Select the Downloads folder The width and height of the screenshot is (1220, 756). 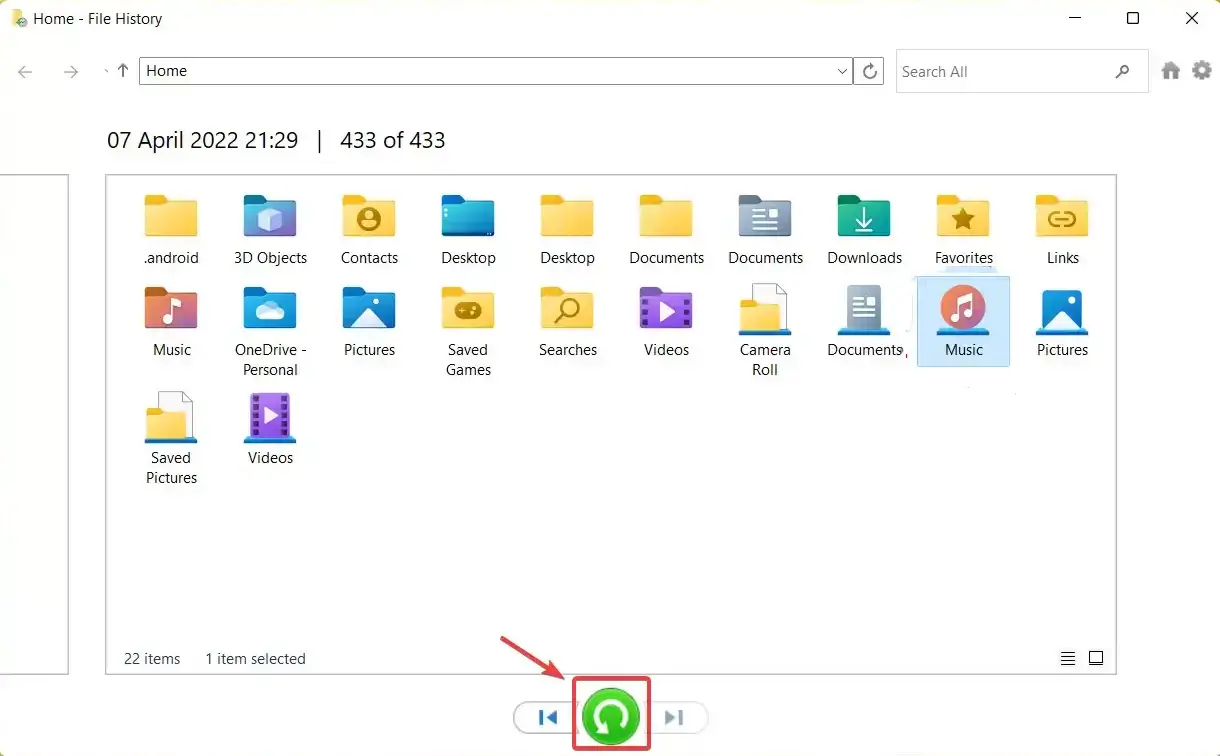(x=864, y=229)
